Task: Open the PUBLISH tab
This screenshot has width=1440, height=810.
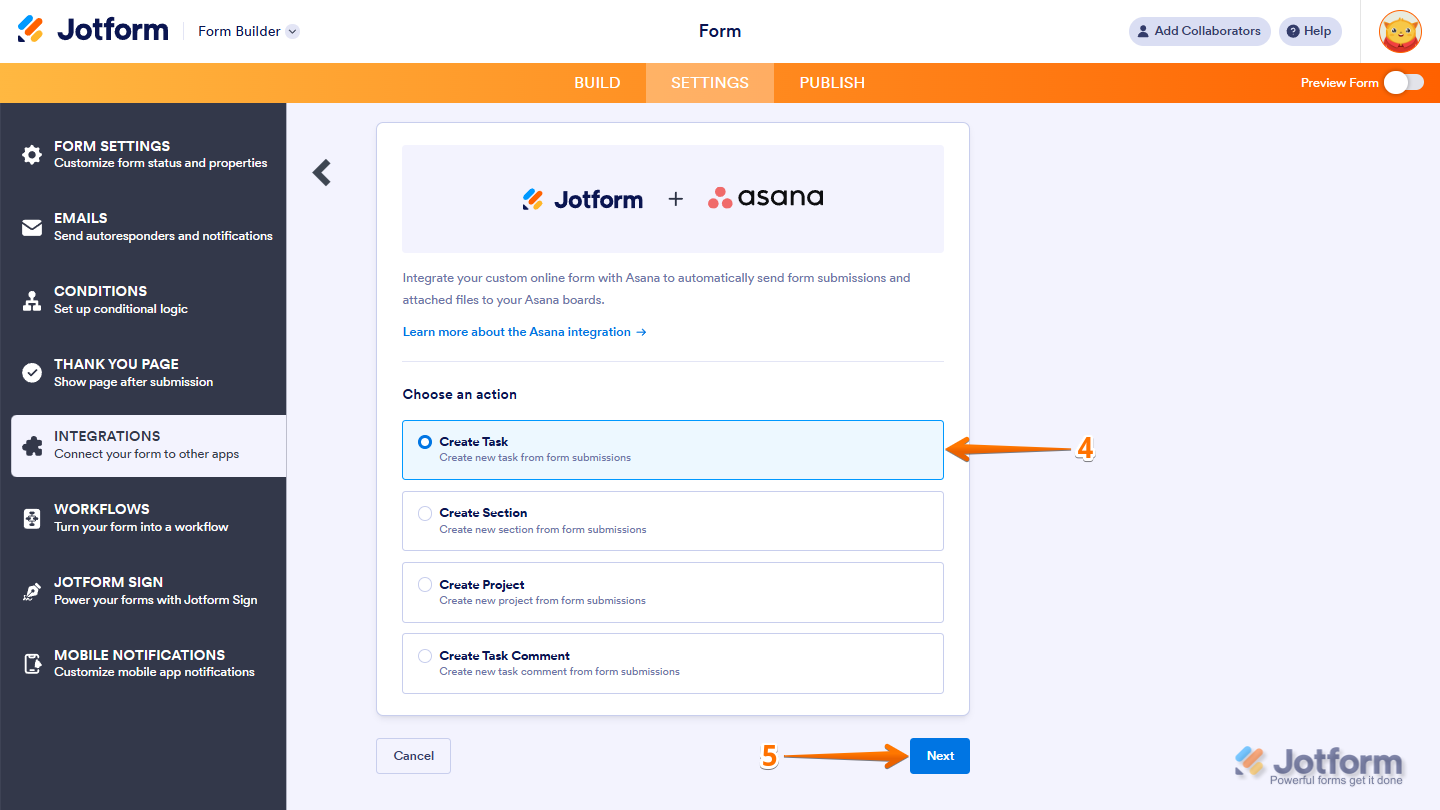Action: pos(831,83)
